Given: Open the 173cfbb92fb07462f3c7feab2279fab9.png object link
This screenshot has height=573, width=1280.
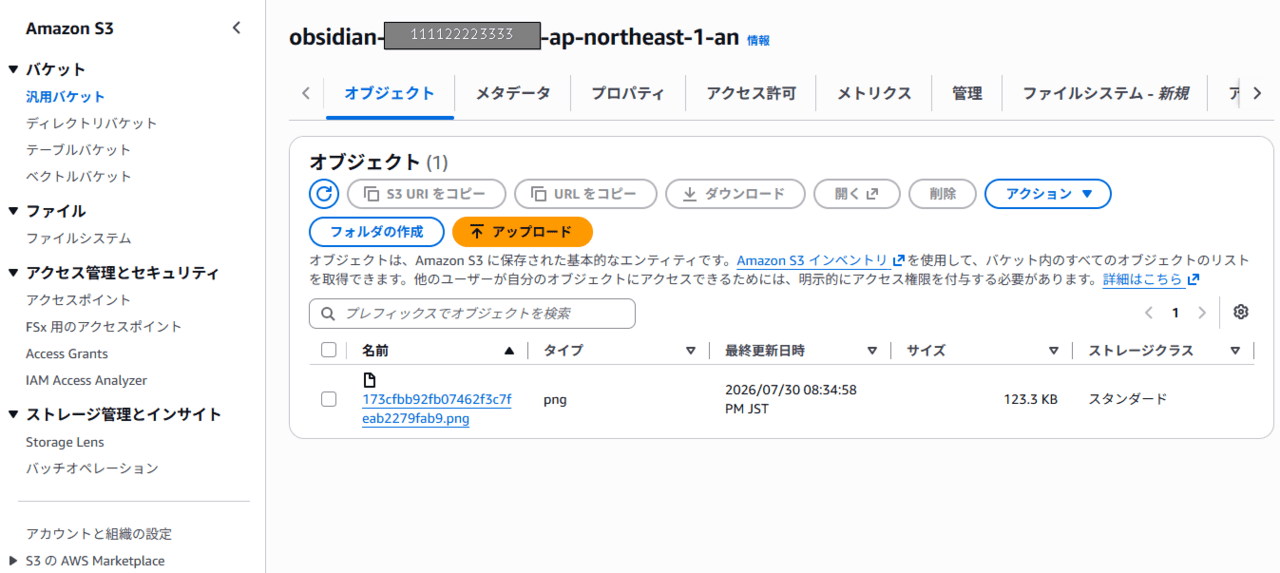Looking at the screenshot, I should click(x=436, y=409).
